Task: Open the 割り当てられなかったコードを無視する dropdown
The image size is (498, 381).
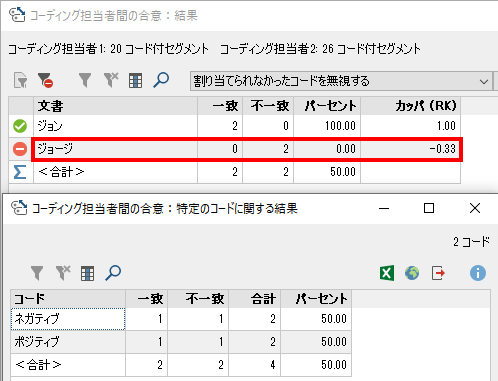Action: (341, 81)
